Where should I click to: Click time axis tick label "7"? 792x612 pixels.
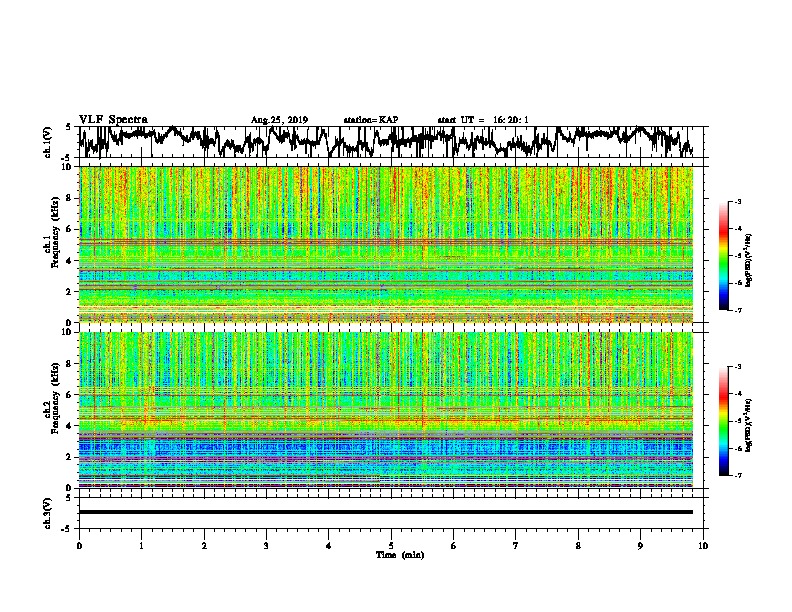[x=516, y=546]
